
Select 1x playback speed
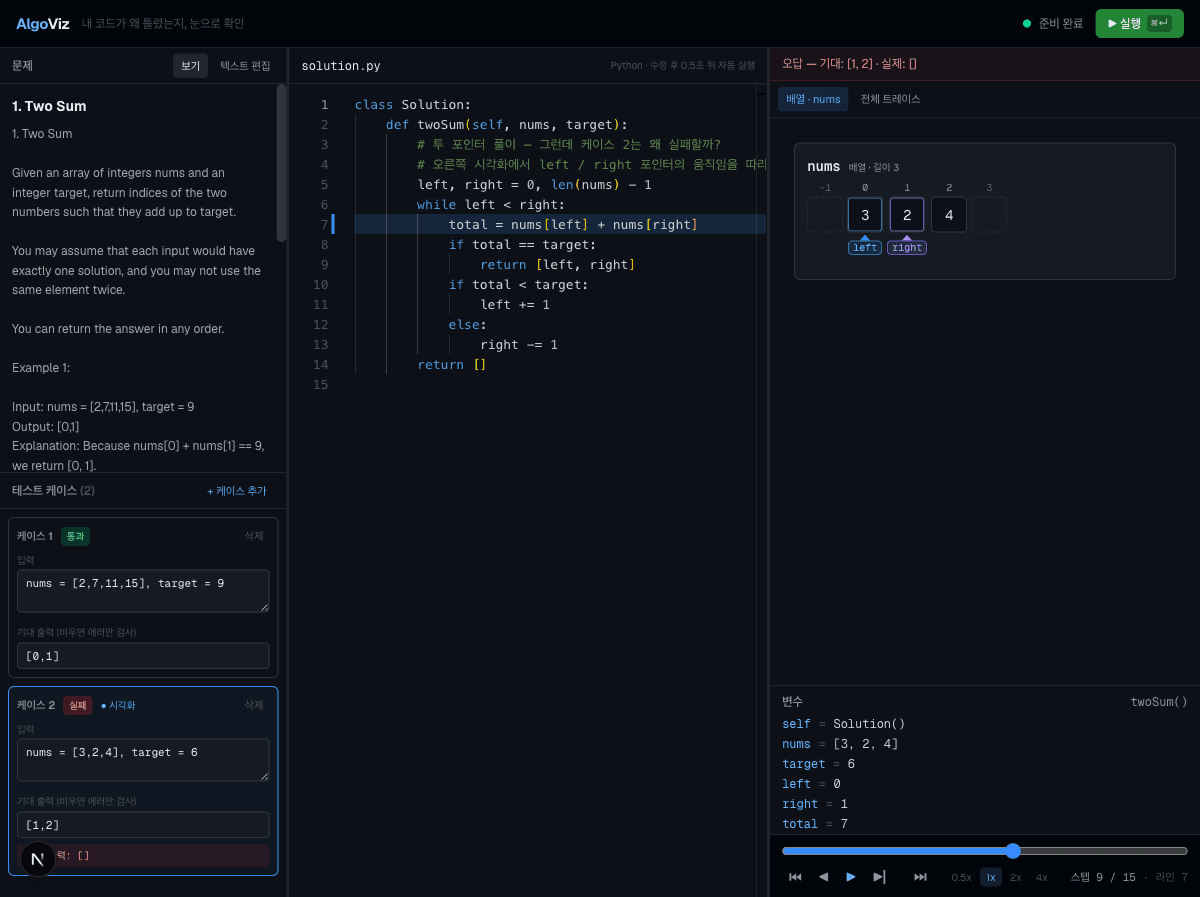pos(991,877)
